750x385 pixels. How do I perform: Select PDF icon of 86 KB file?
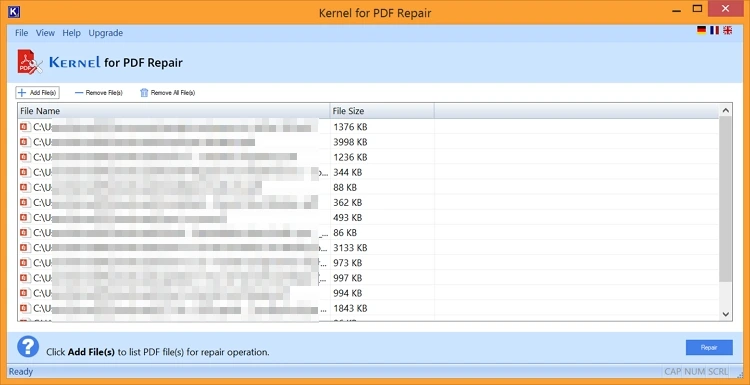coord(25,232)
